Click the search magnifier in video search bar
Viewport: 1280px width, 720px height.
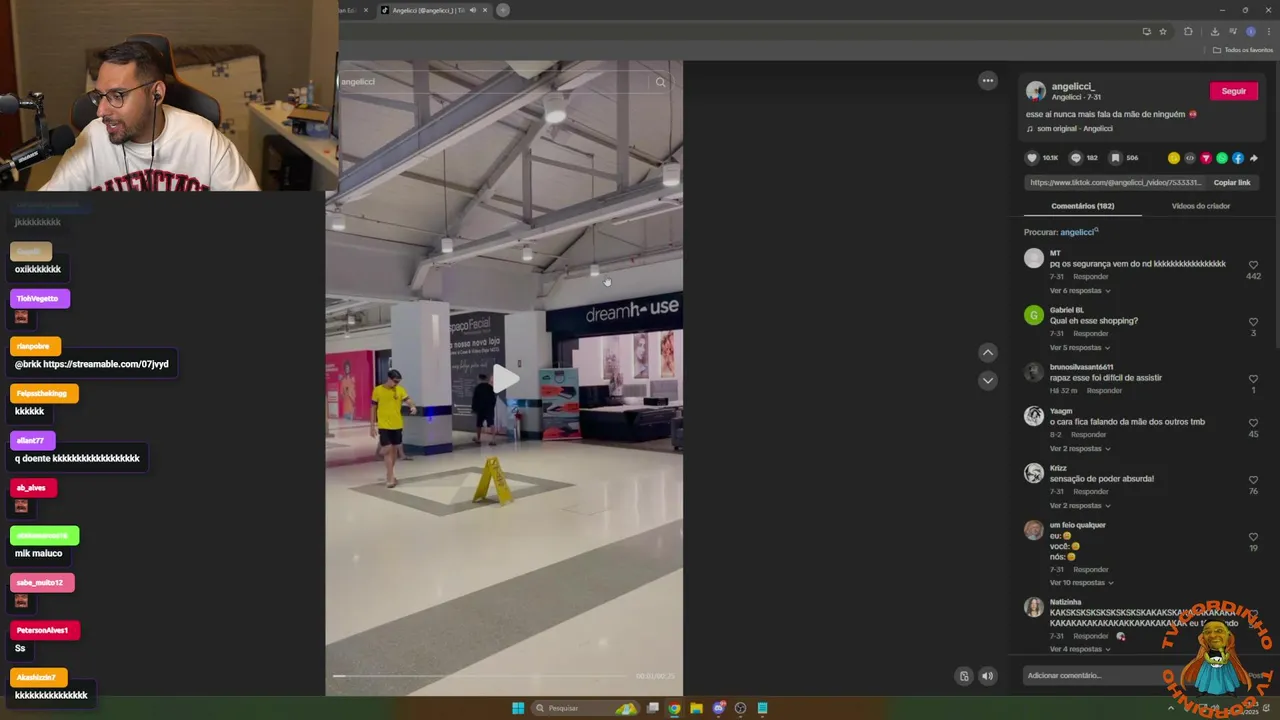(660, 82)
